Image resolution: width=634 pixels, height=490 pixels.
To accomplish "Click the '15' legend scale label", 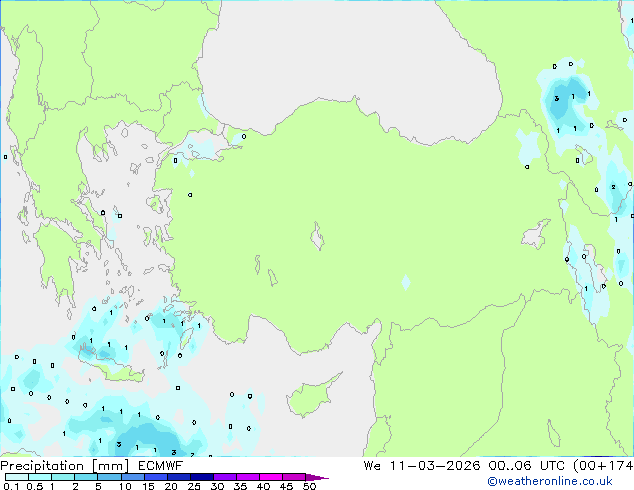I will [148, 486].
